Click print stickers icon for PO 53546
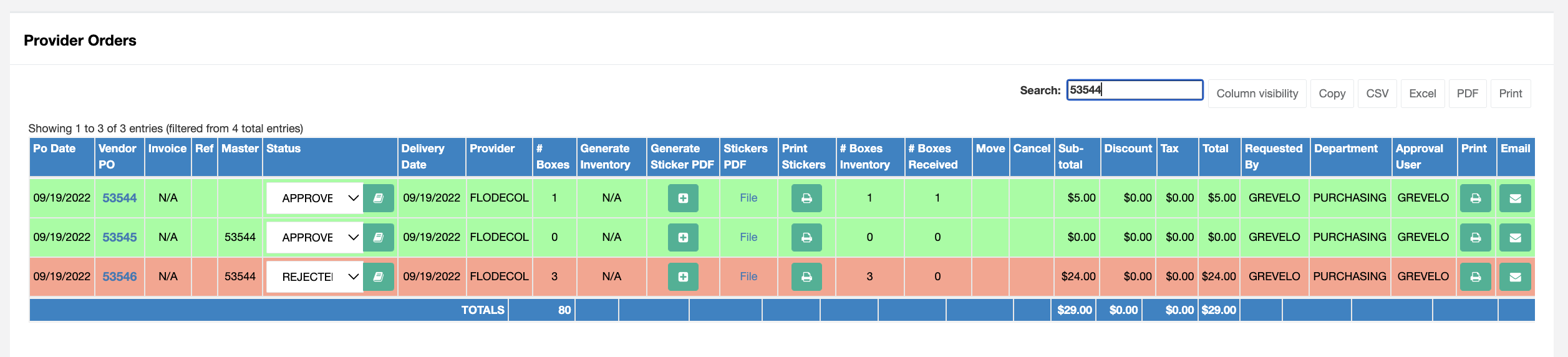 coord(806,276)
